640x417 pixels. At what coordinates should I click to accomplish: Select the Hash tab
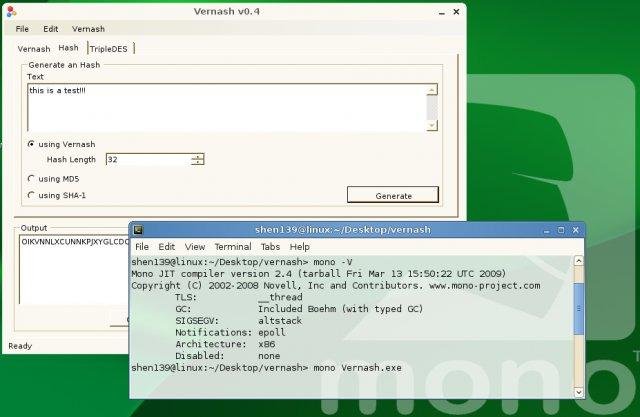pos(68,48)
